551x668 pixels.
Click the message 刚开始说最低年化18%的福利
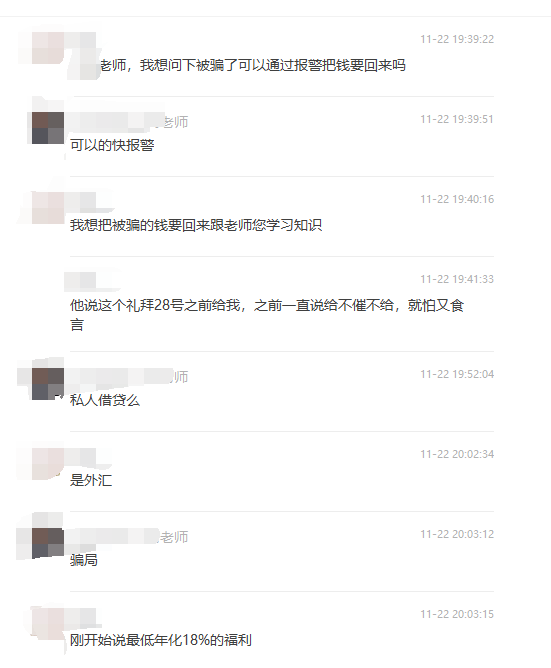161,640
